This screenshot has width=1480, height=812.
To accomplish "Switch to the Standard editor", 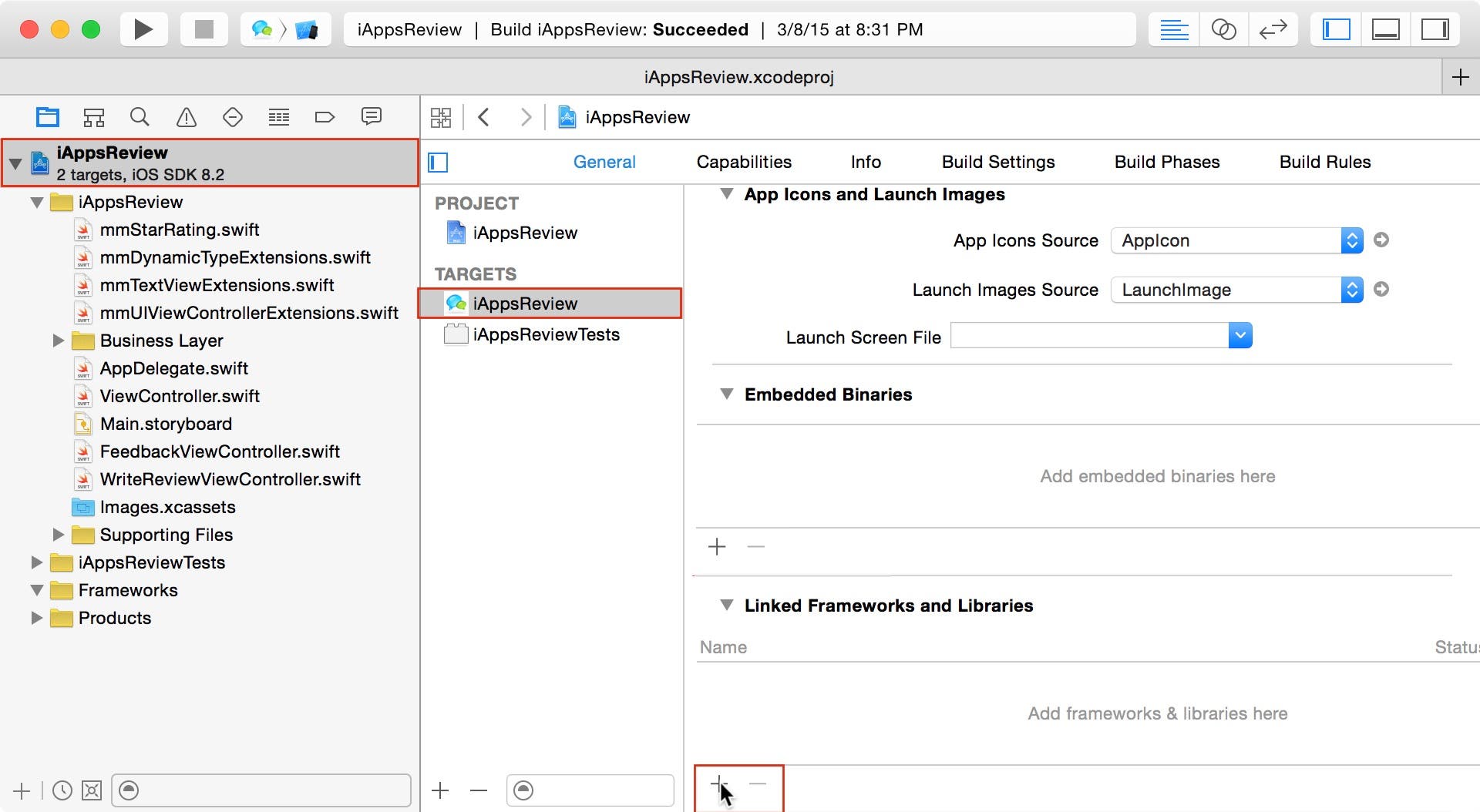I will (1174, 29).
